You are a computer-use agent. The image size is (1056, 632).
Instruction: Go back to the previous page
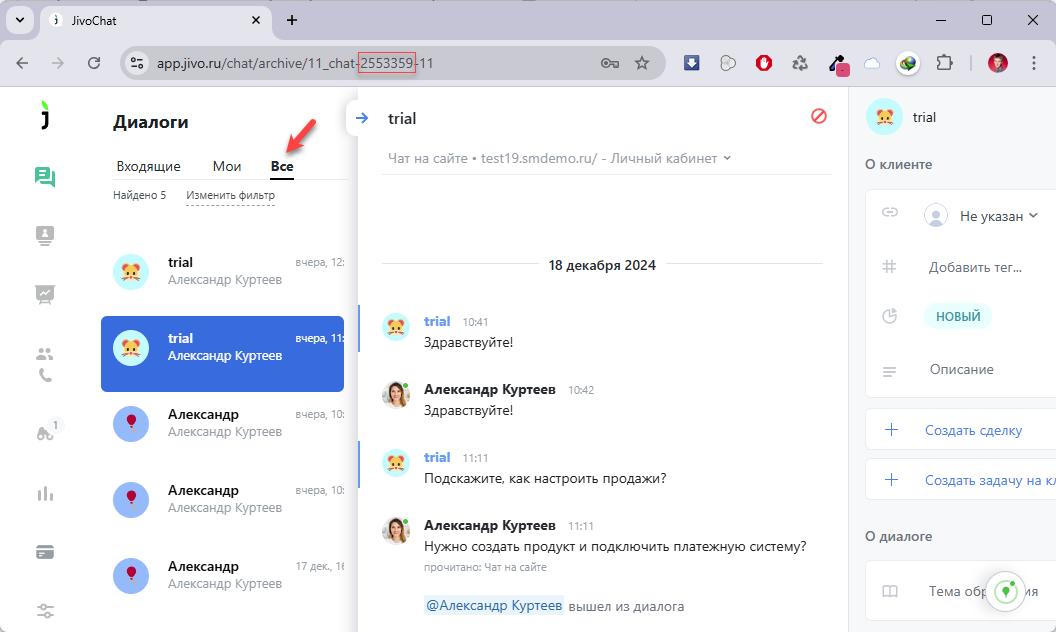coord(22,63)
